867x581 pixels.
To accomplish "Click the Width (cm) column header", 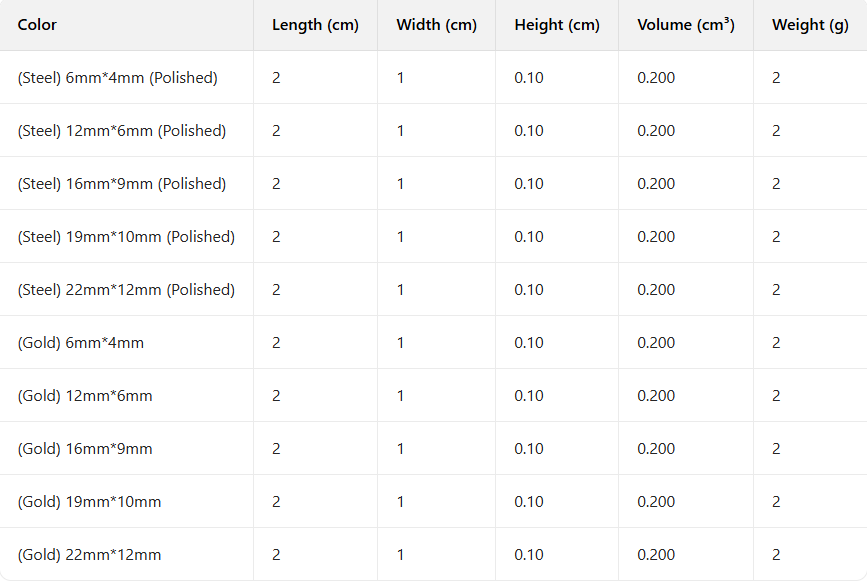I will 436,25.
